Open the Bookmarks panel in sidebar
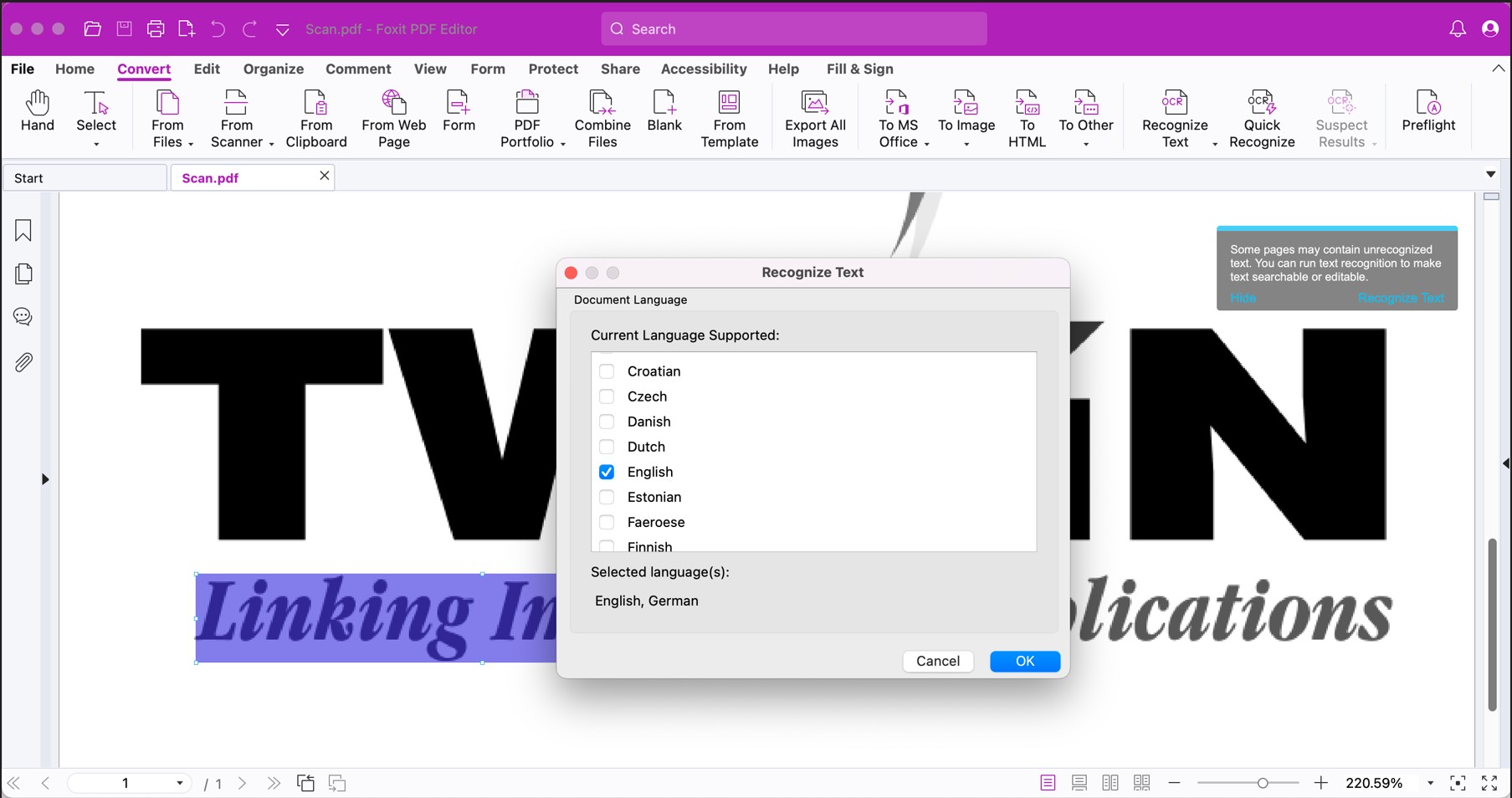Image resolution: width=1512 pixels, height=798 pixels. (23, 231)
